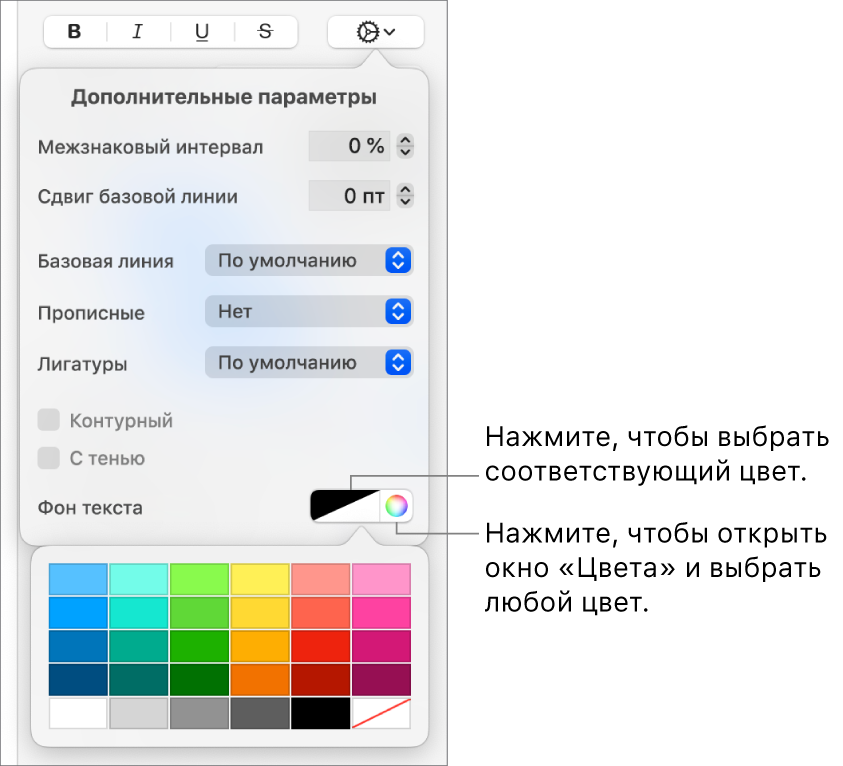Choose the magenta swatch in third row

pyautogui.click(x=381, y=646)
